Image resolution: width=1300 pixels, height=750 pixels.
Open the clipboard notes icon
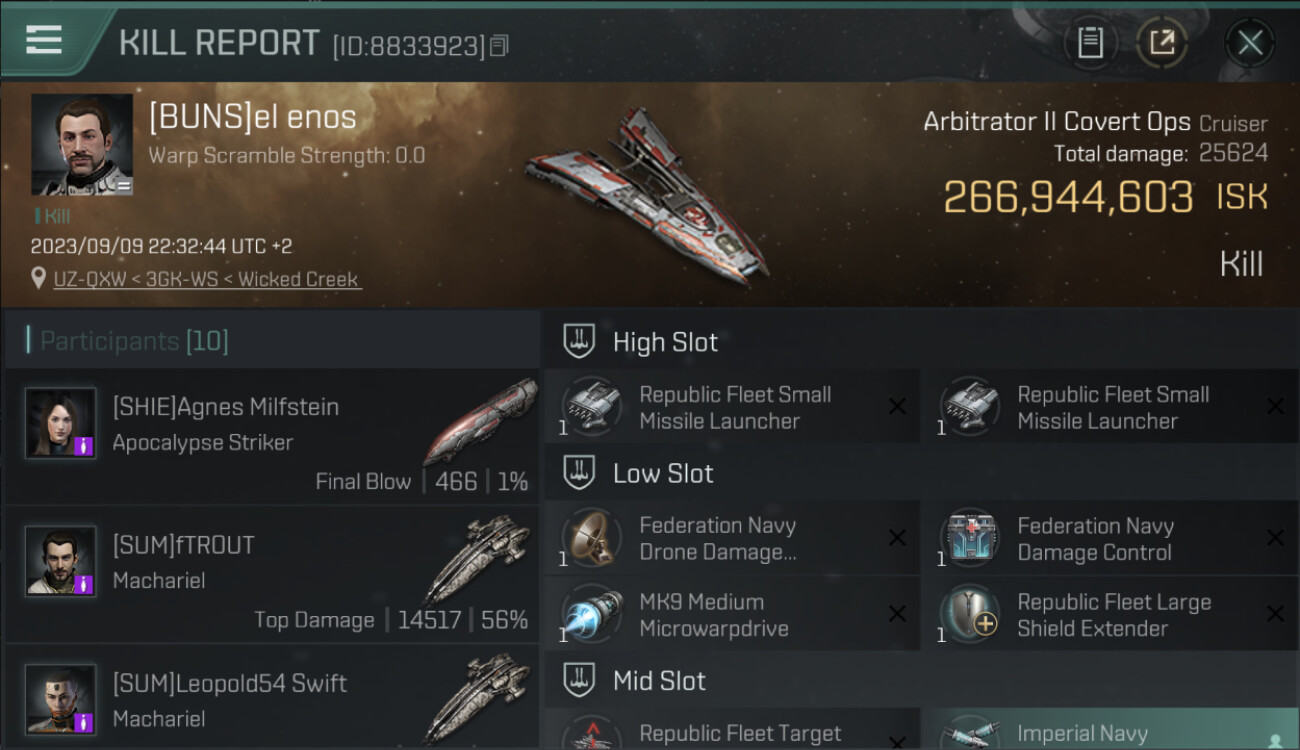(x=1091, y=43)
